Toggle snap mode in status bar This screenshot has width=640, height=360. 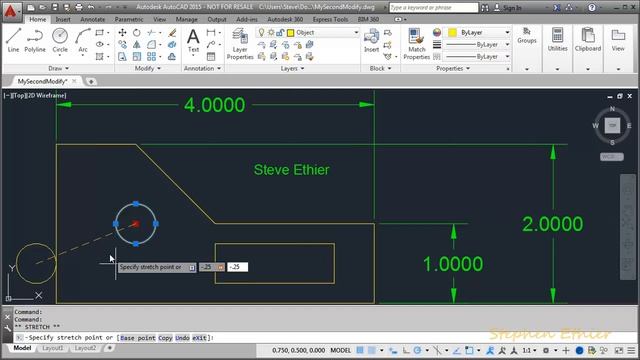tap(372, 350)
